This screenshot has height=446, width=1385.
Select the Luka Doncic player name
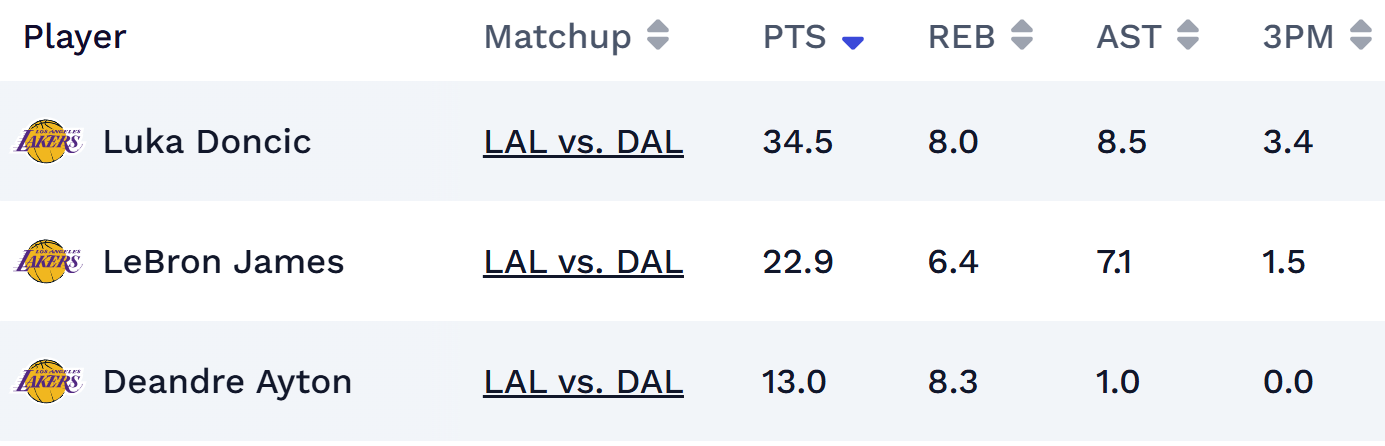coord(207,142)
